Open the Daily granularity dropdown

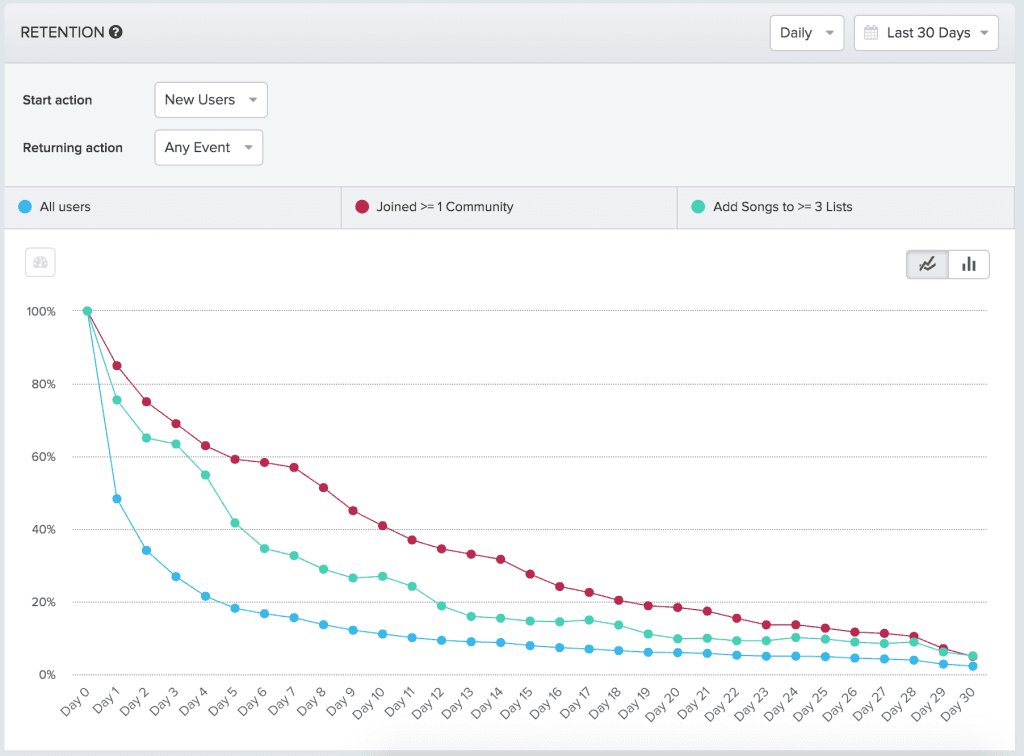806,32
